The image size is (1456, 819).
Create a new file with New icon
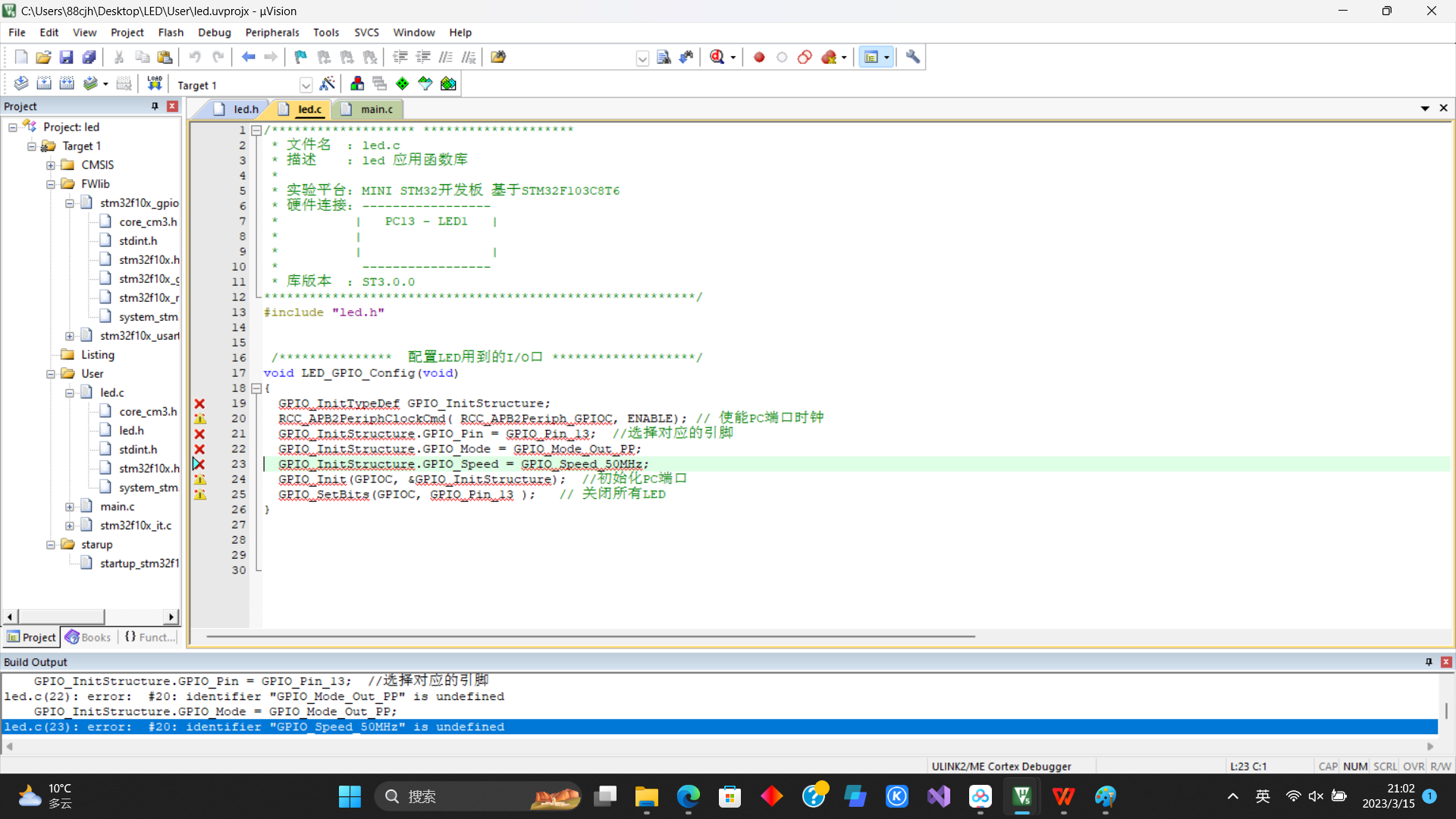click(21, 57)
